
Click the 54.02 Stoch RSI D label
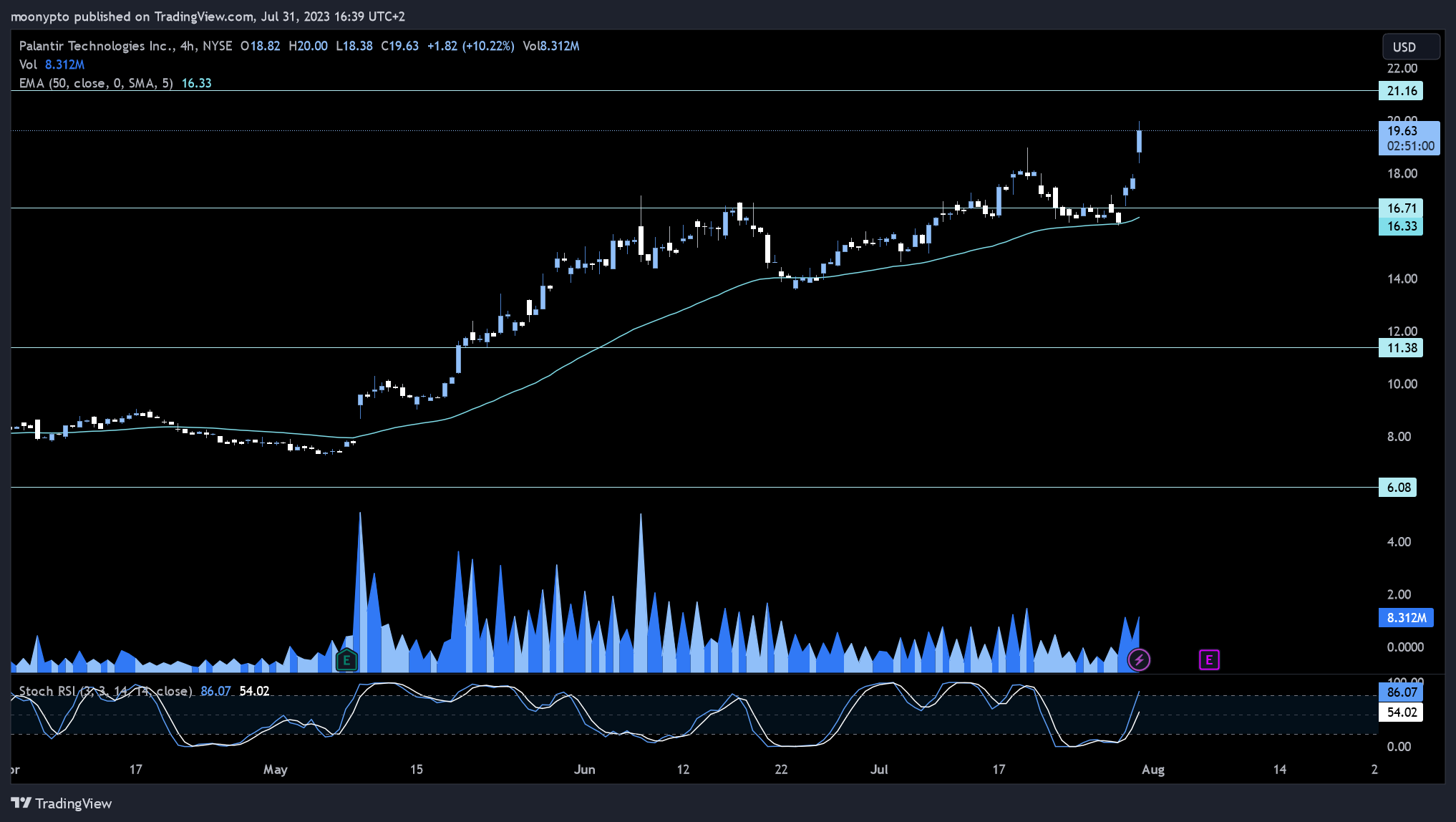point(1401,712)
